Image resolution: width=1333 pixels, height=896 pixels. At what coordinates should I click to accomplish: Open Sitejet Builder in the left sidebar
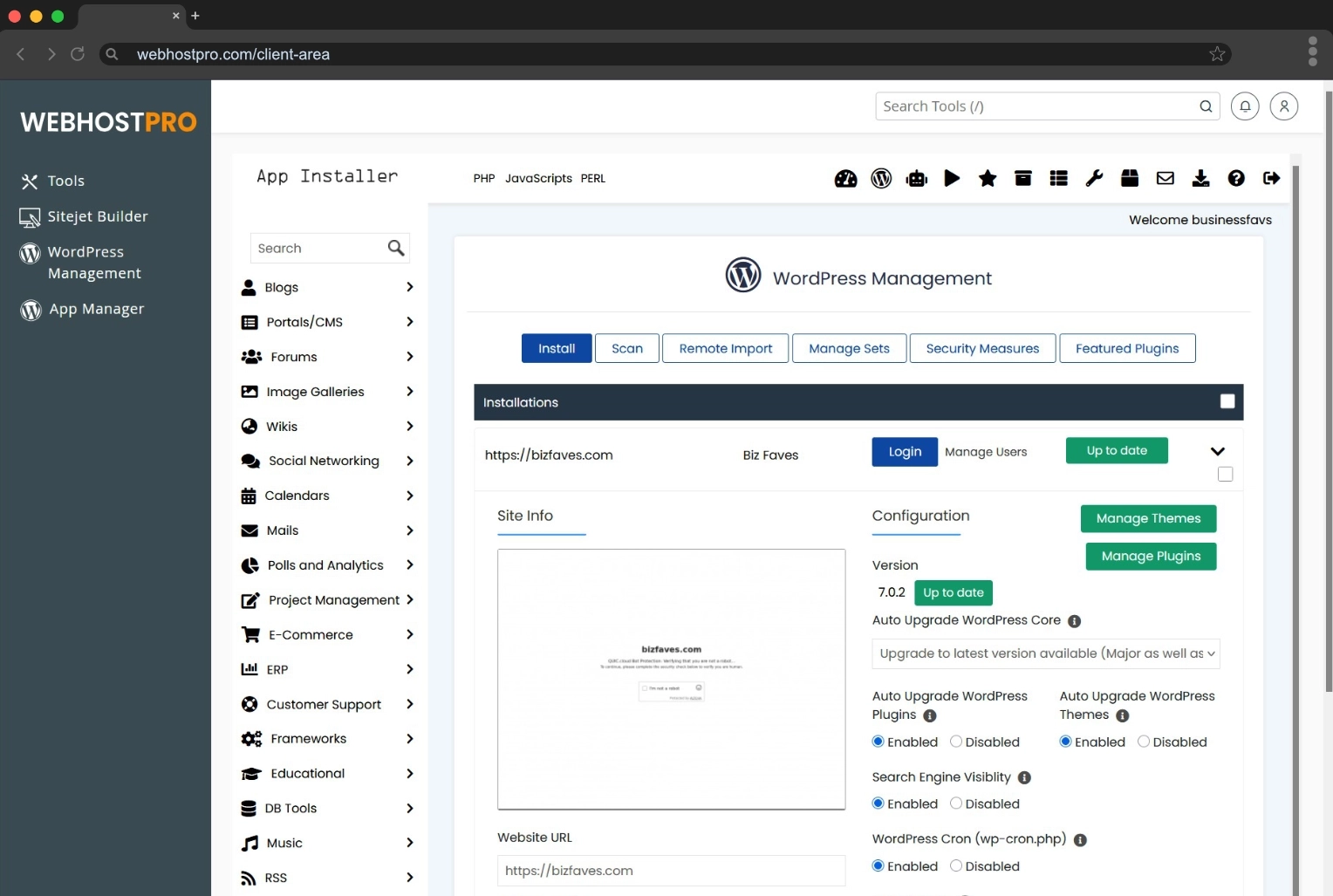pyautogui.click(x=84, y=216)
